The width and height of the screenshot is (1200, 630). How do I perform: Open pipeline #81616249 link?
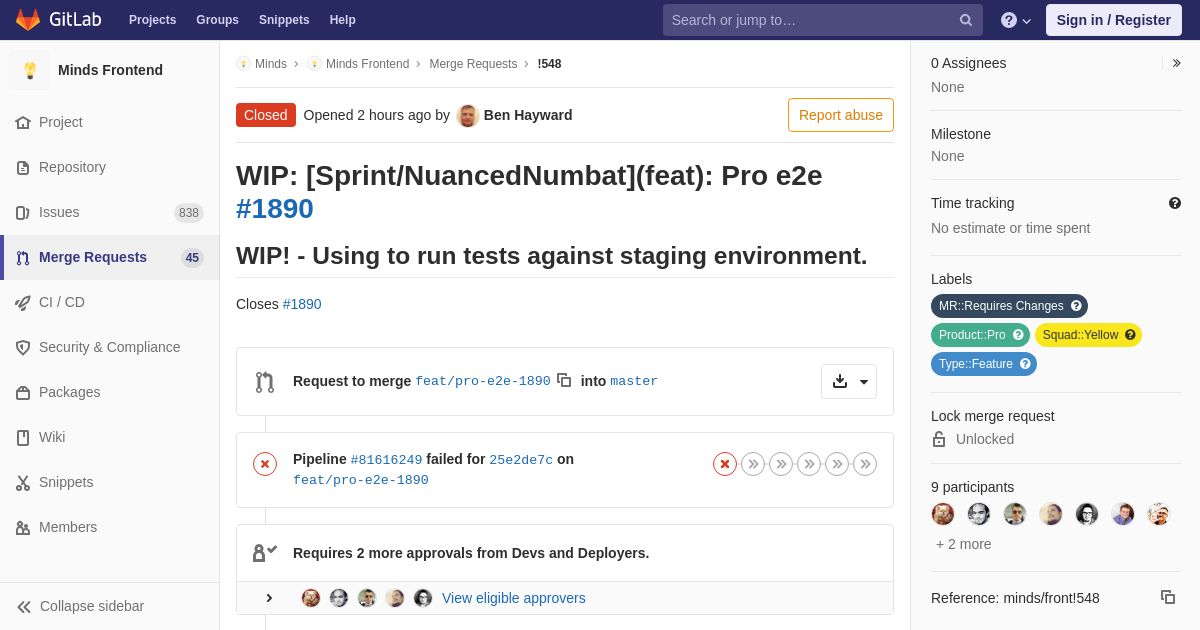[x=386, y=460]
